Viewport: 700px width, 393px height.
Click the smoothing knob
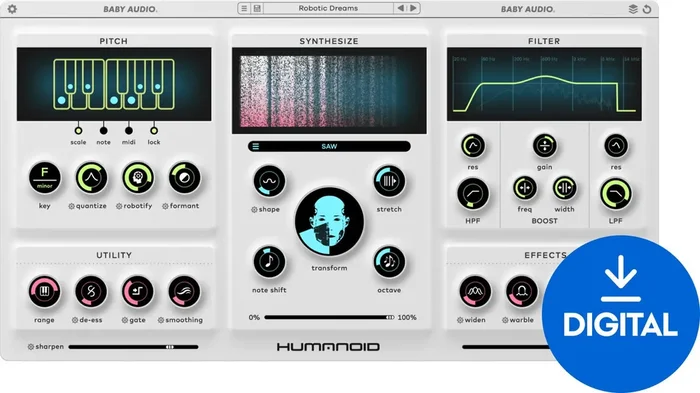pyautogui.click(x=184, y=292)
